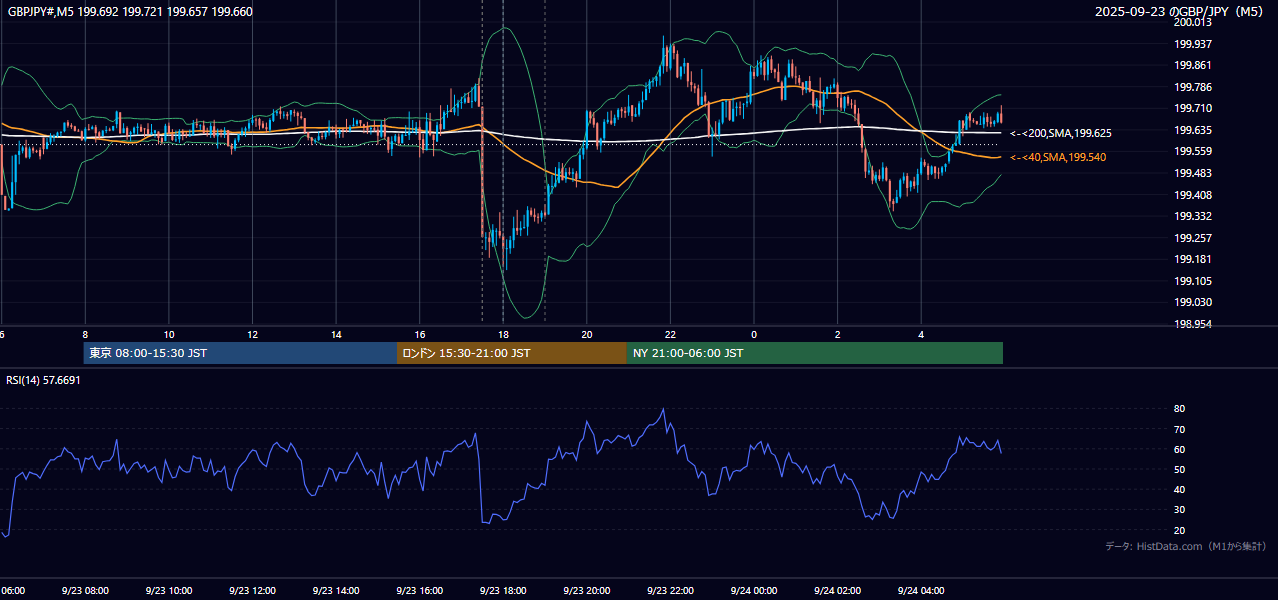1278x600 pixels.
Task: Select the 2025-09-23 GBP/JPY (M5) chart title
Action: [x=1180, y=12]
